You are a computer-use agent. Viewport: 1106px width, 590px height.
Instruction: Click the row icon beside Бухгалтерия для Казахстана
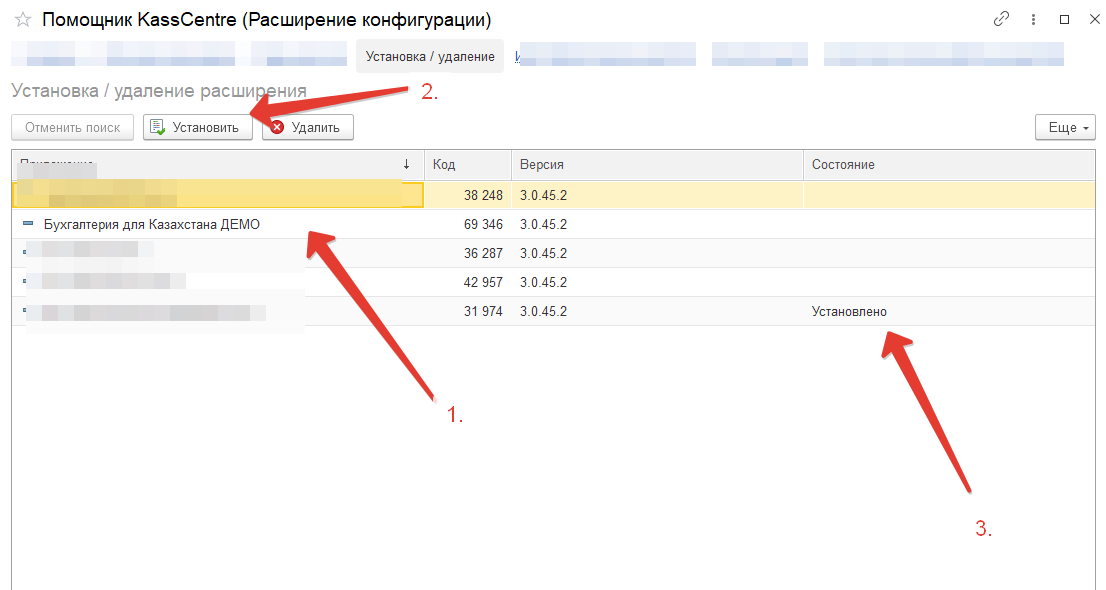point(28,224)
